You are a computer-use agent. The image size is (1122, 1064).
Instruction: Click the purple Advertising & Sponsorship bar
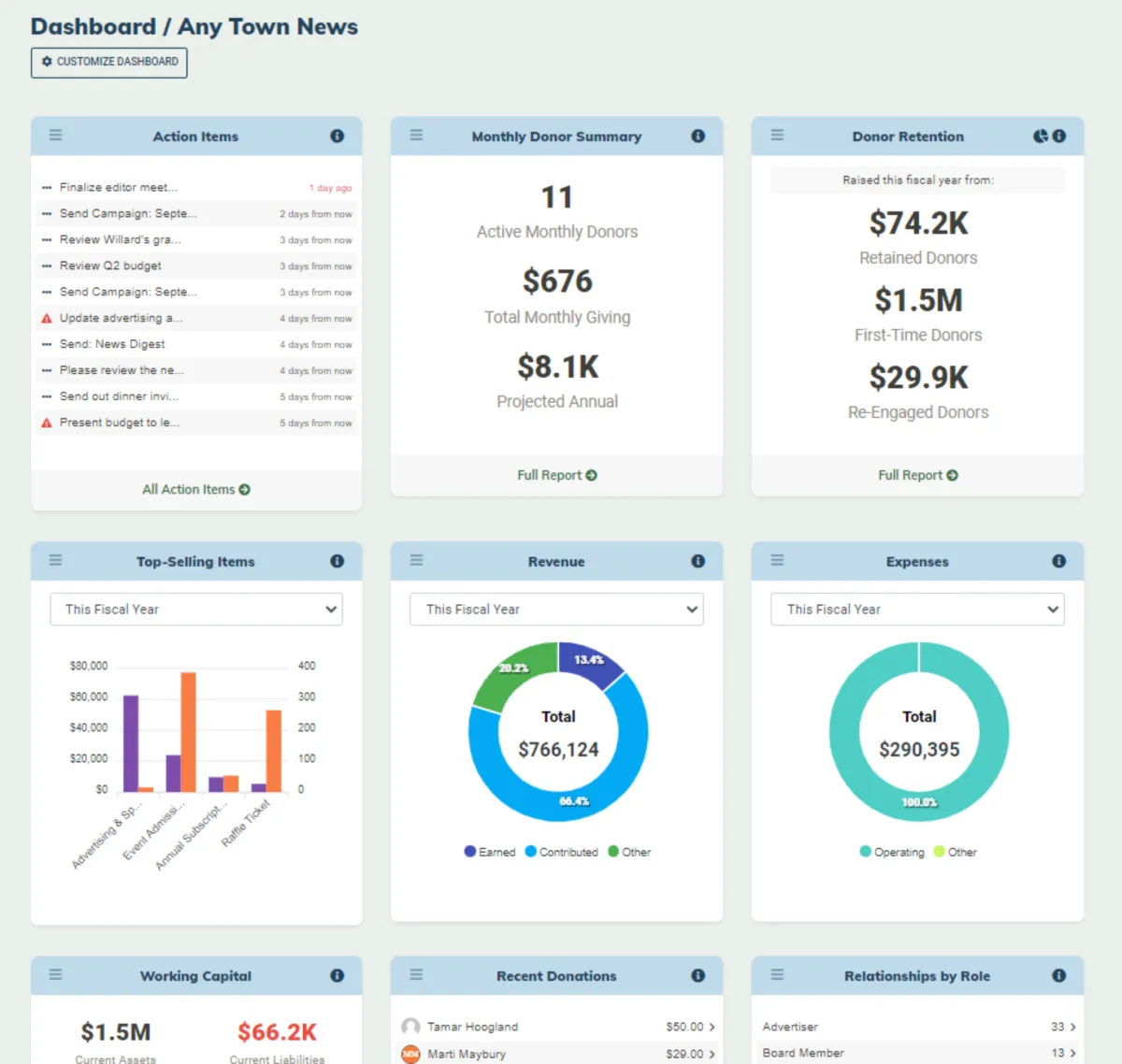[x=131, y=743]
